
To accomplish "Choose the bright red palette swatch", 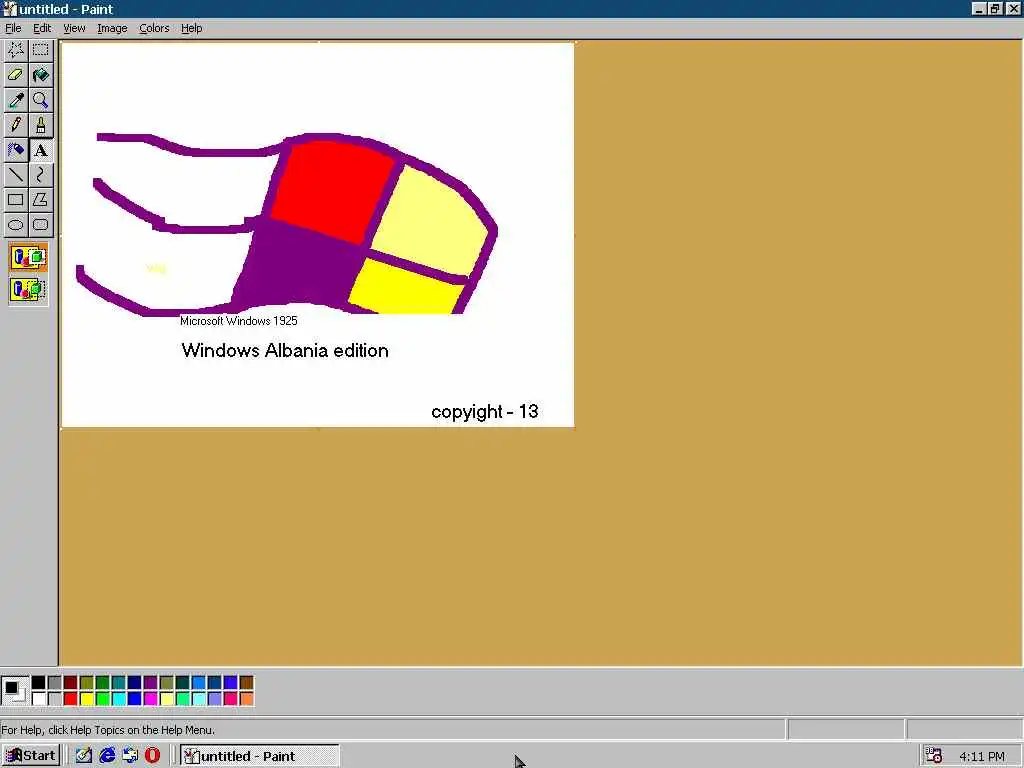I will (x=71, y=699).
